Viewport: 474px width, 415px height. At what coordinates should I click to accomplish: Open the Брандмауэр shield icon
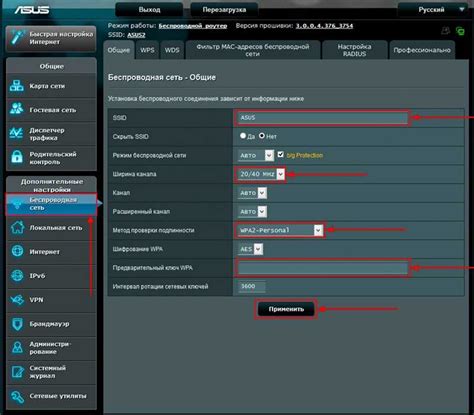pos(17,324)
